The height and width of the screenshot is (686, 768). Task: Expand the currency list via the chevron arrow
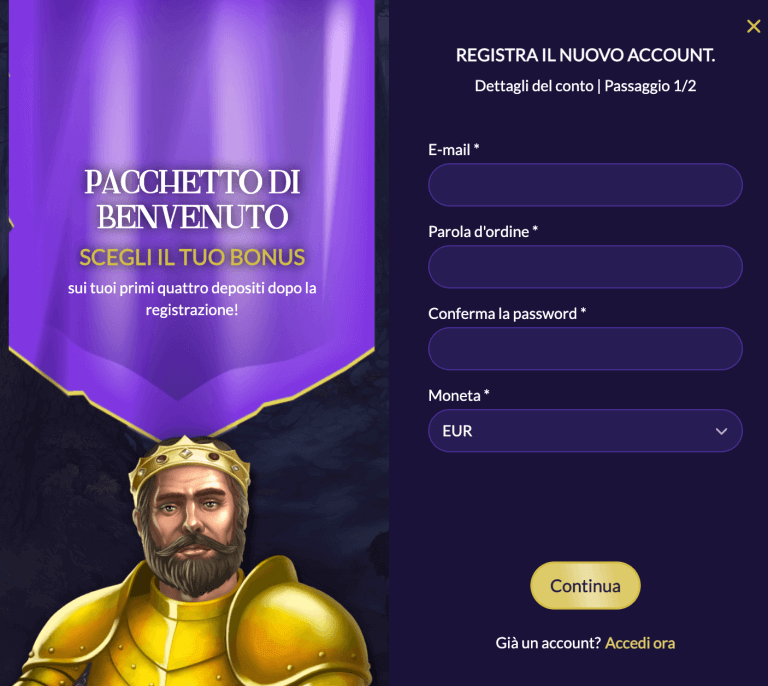(x=721, y=431)
